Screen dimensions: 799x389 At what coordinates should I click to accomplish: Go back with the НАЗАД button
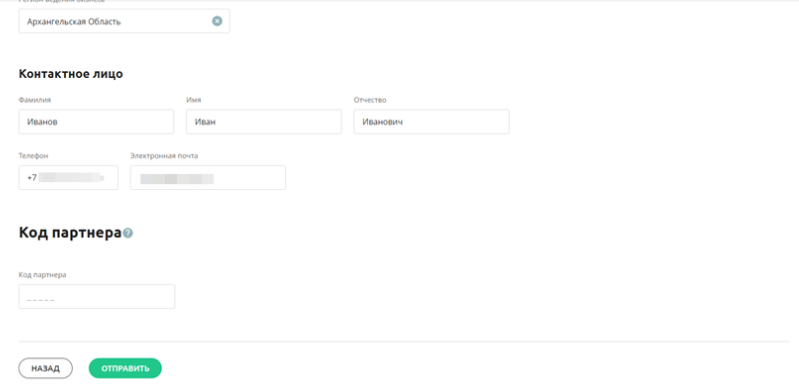click(x=45, y=368)
